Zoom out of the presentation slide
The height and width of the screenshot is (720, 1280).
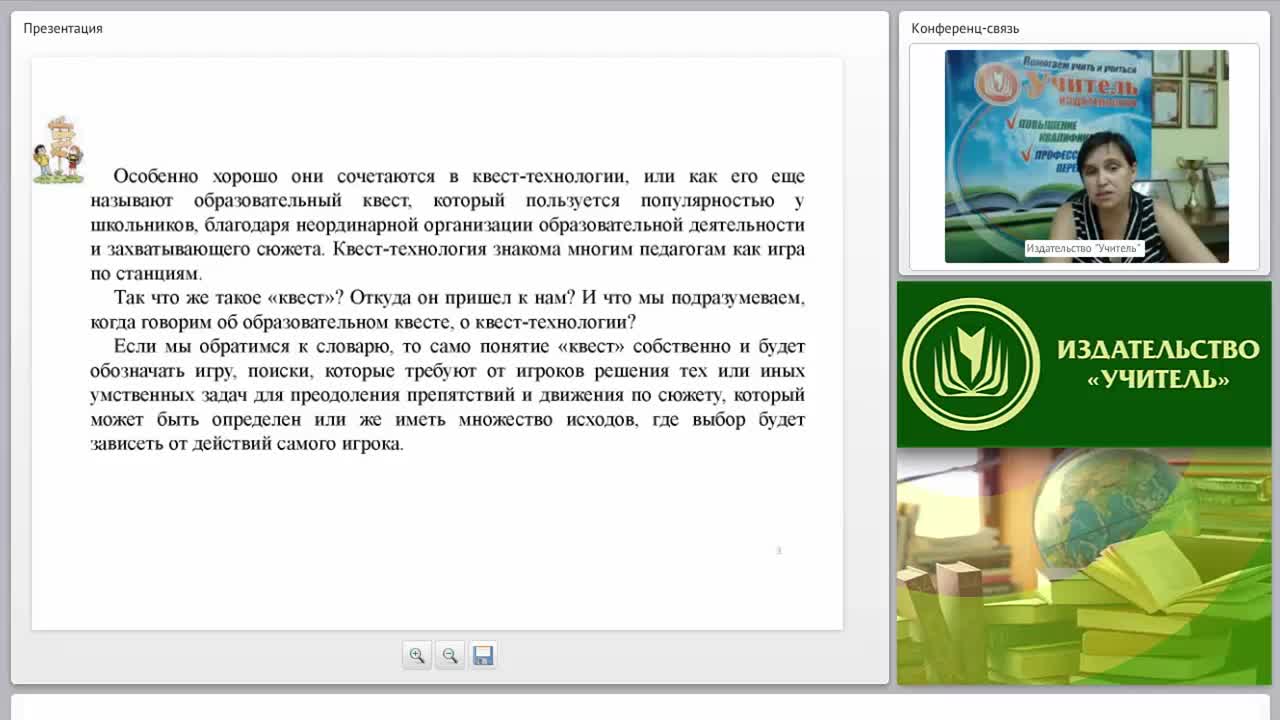pos(450,656)
